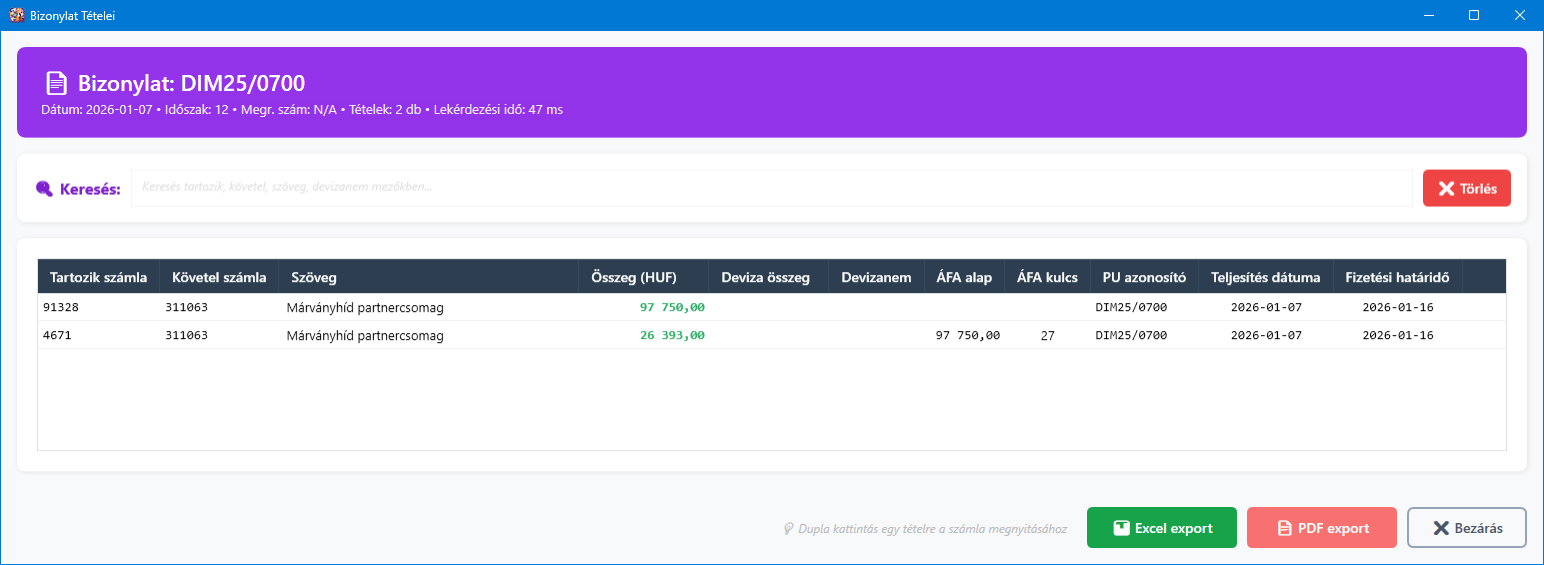Click the document icon beside Bizonylat title

57,84
